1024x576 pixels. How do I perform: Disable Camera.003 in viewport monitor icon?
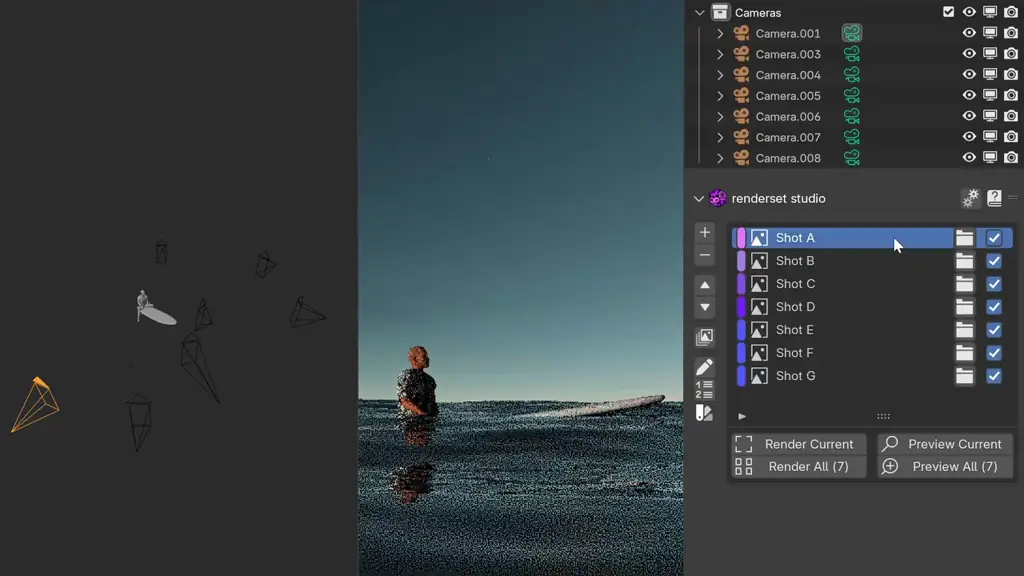click(990, 54)
